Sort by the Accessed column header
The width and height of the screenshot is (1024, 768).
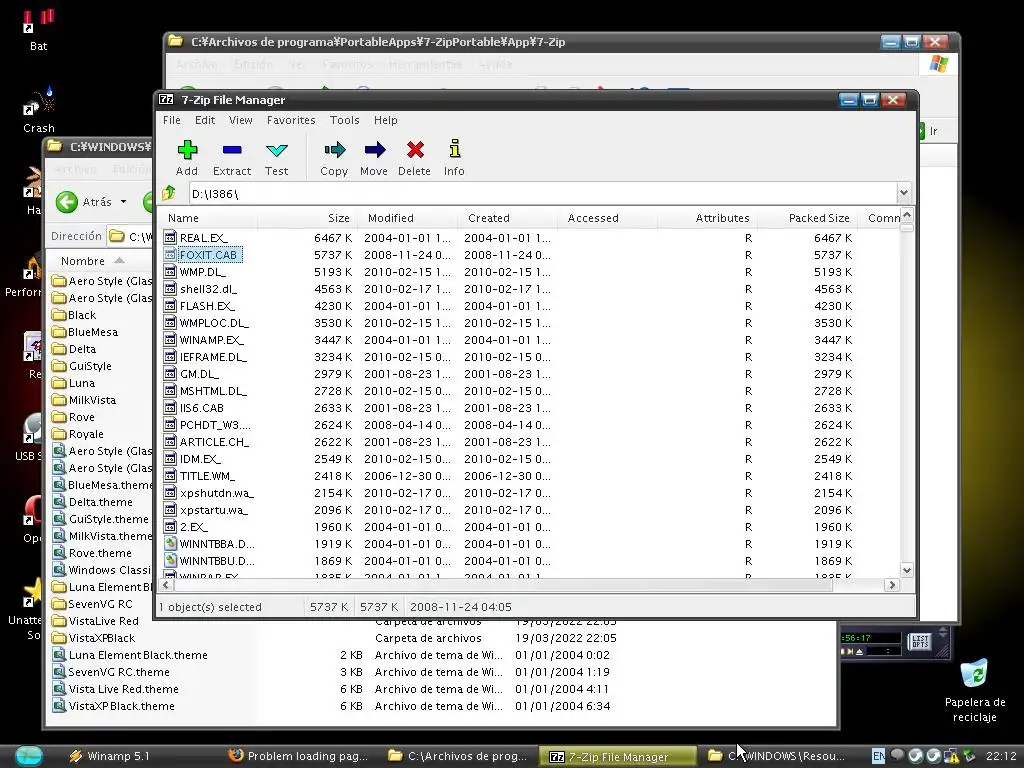pyautogui.click(x=607, y=218)
